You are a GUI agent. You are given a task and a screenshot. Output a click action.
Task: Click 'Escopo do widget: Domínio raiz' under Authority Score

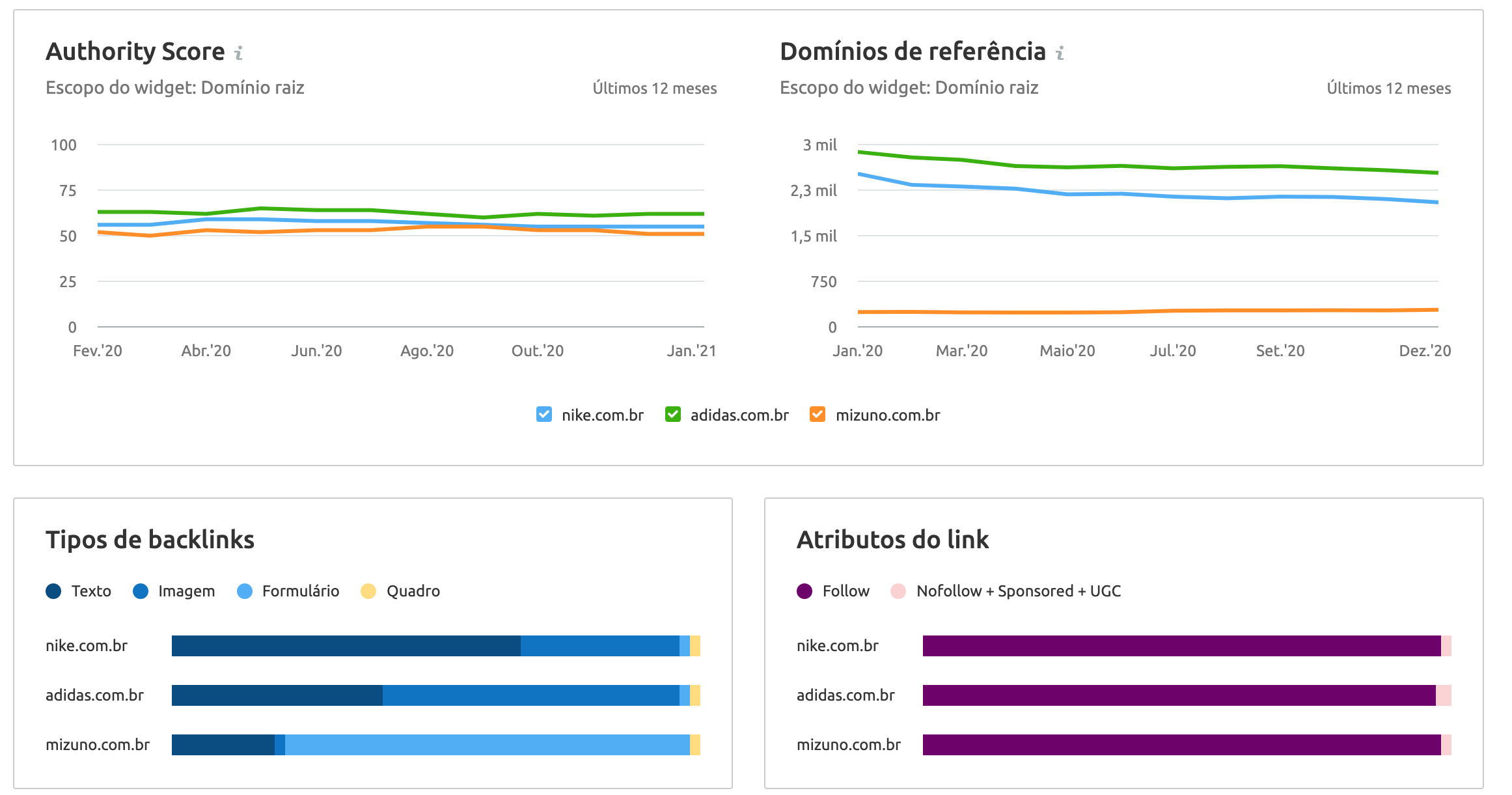(x=175, y=88)
